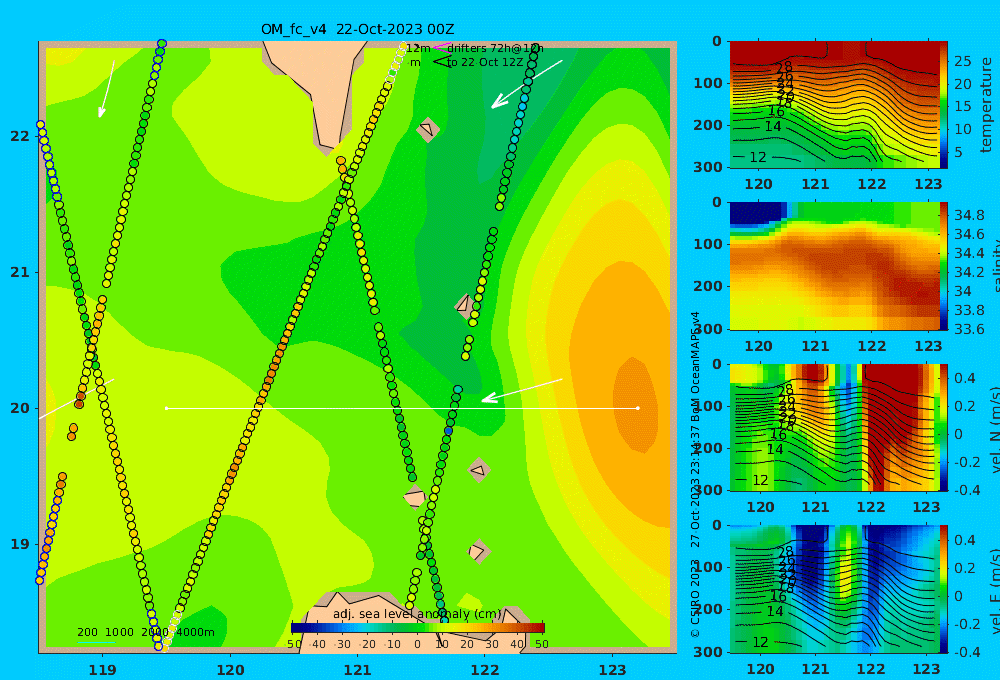Click longitude tick label 123 on main map
1000x680 pixels.
tap(613, 670)
